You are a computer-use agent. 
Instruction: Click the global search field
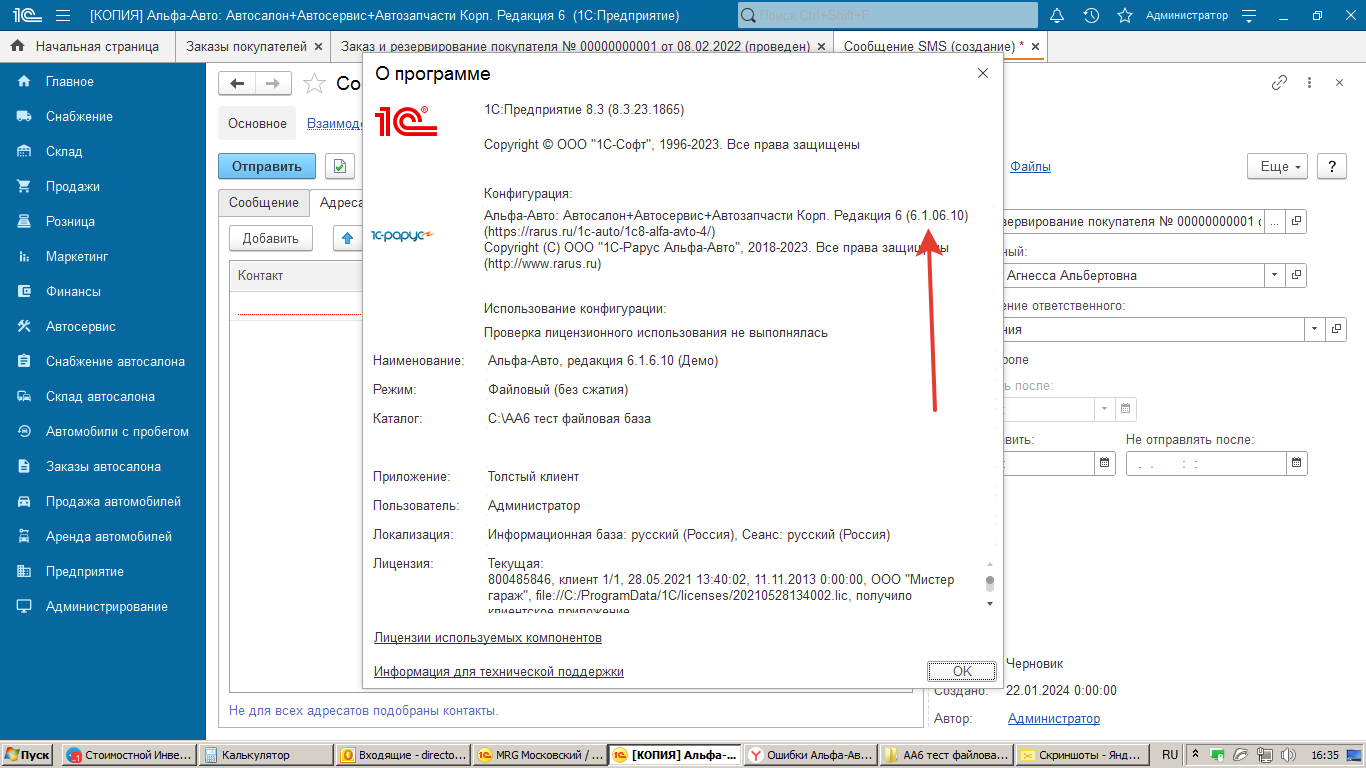tap(886, 16)
